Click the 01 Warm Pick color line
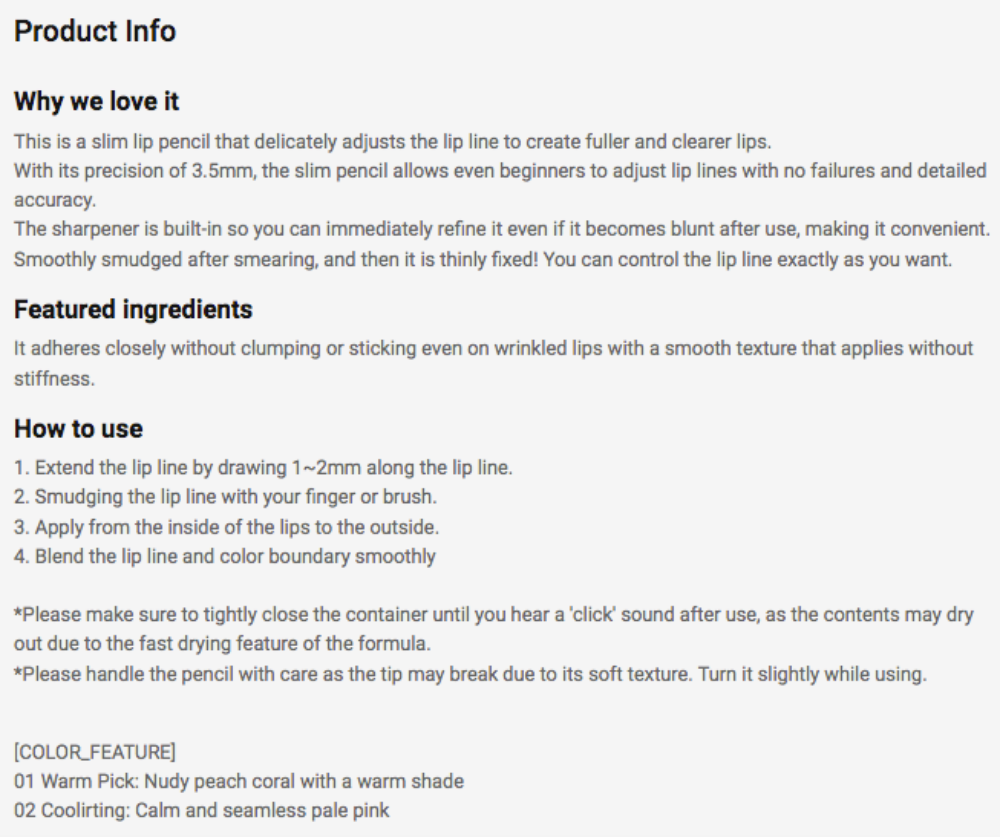 pos(239,781)
